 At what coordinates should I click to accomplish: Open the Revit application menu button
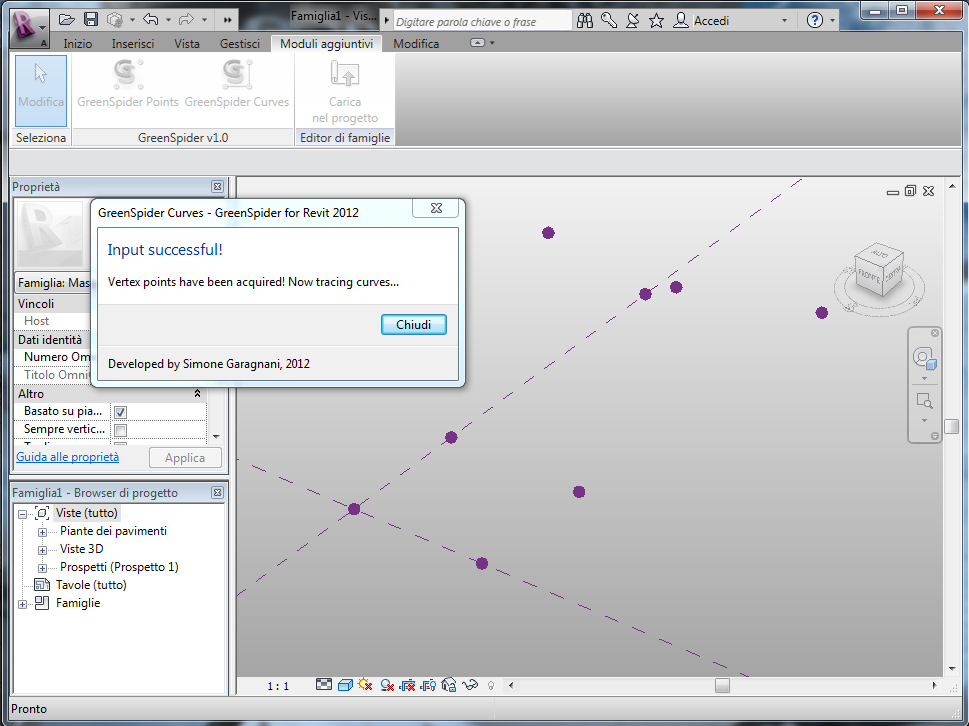coord(28,26)
